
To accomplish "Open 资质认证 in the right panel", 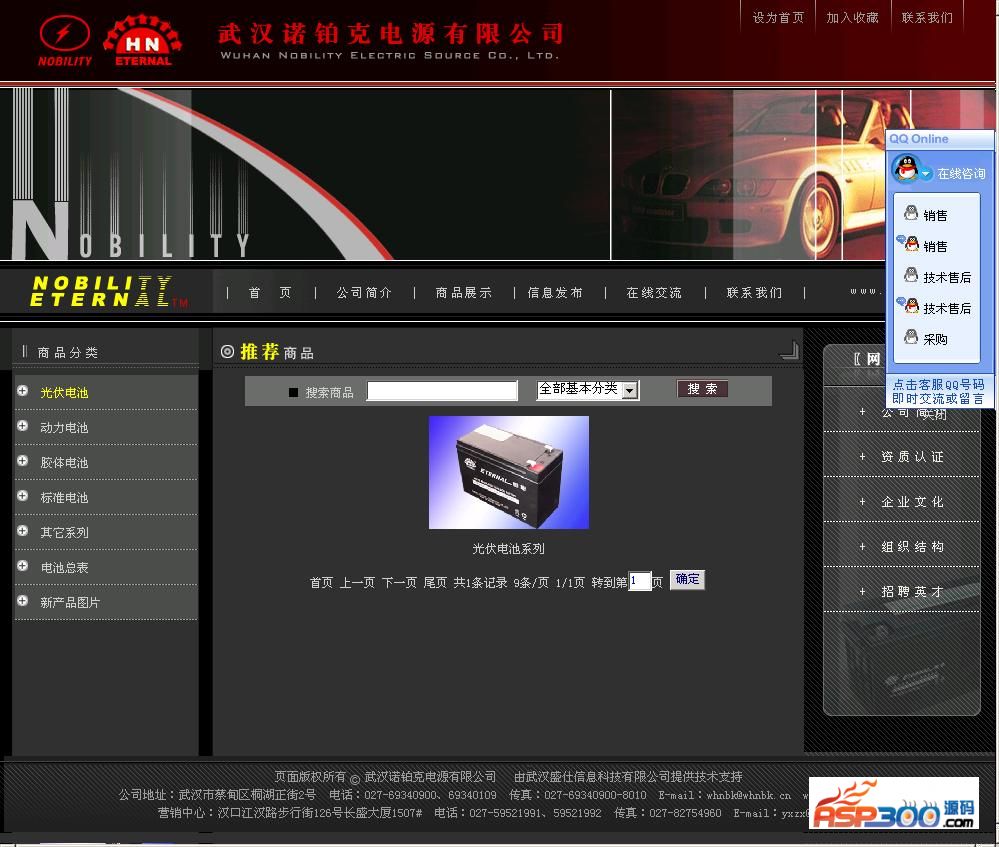I will [x=912, y=457].
